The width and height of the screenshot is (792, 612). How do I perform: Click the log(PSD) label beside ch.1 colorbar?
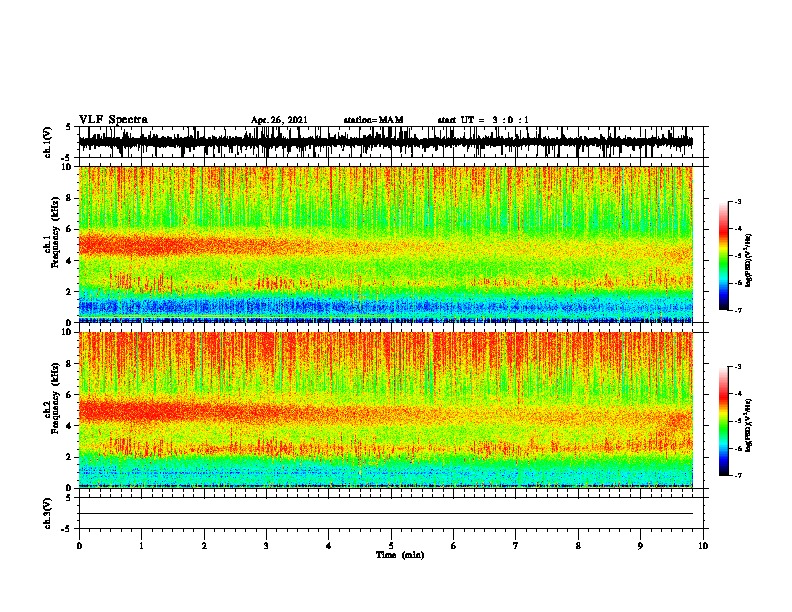(x=748, y=260)
